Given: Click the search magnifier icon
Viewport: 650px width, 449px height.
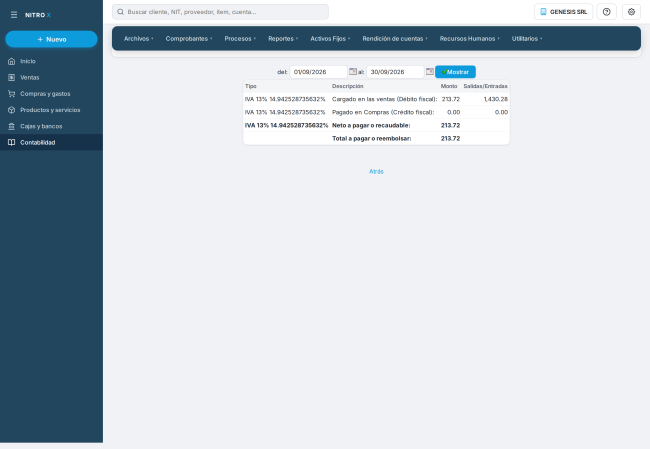Looking at the screenshot, I should point(120,12).
